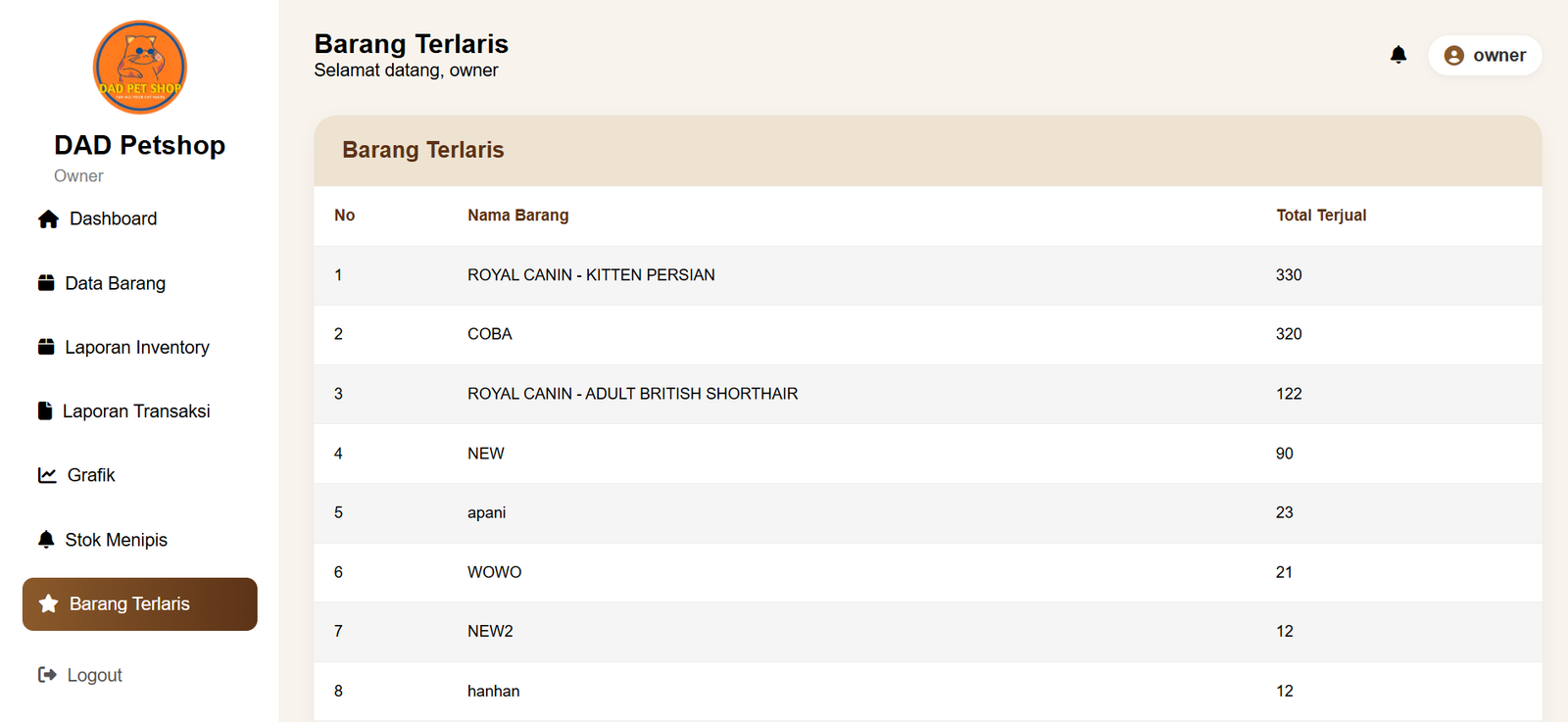Go to Dashboard menu item
Image resolution: width=1568 pixels, height=722 pixels.
(140, 218)
